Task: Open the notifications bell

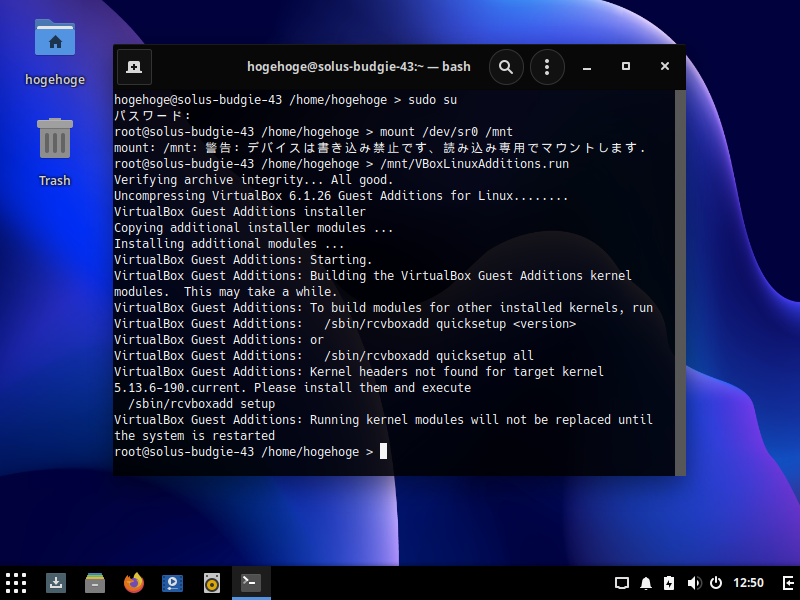Action: click(646, 583)
